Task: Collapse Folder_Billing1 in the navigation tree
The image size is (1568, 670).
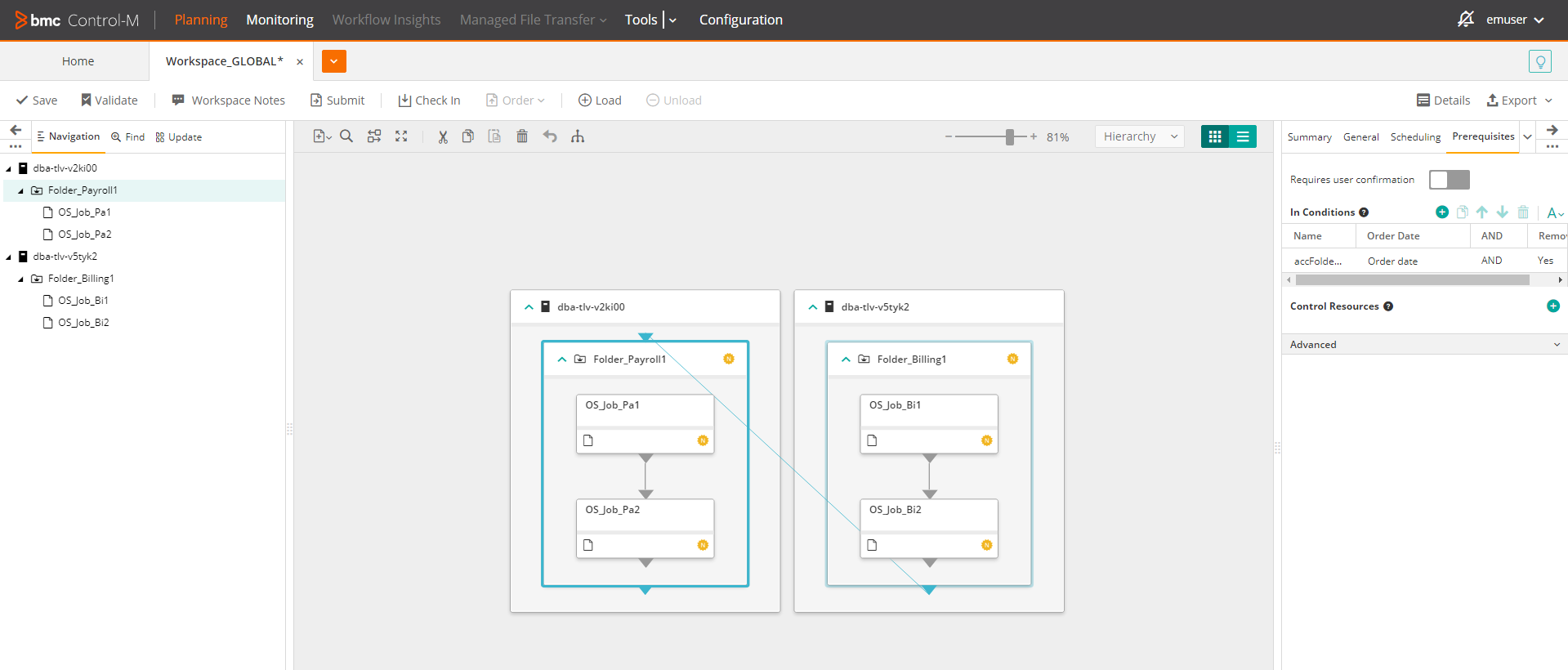Action: (x=20, y=279)
